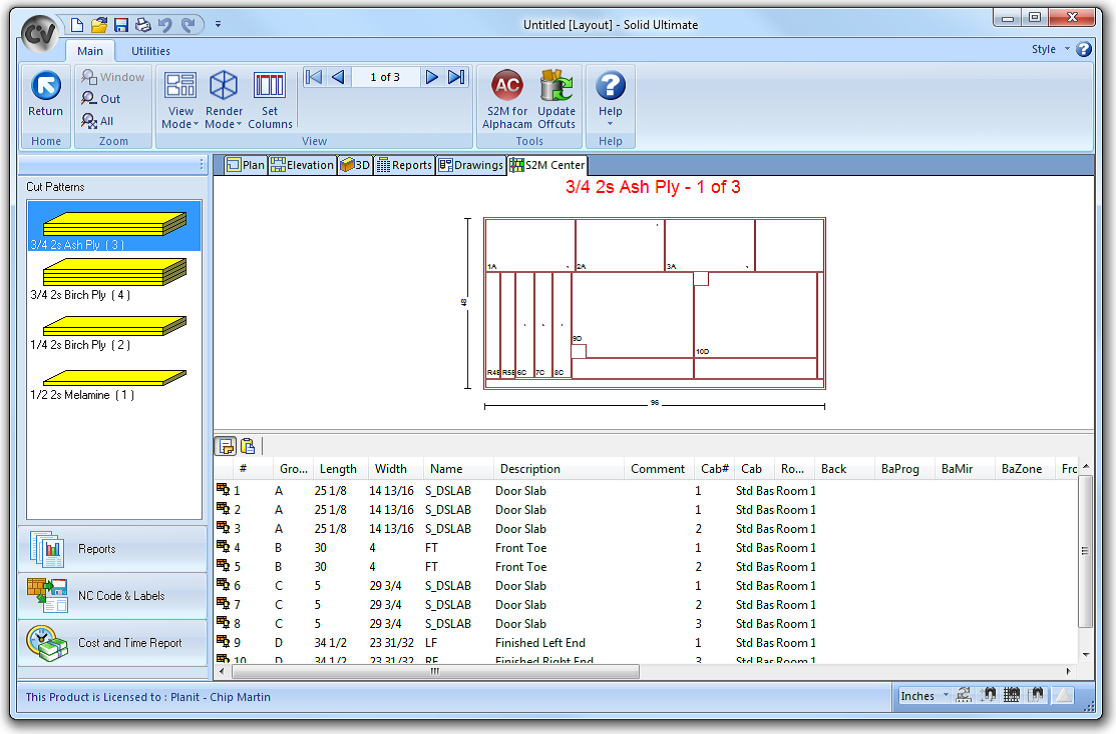Viewport: 1116px width, 734px height.
Task: Go to next pattern page
Action: (431, 77)
